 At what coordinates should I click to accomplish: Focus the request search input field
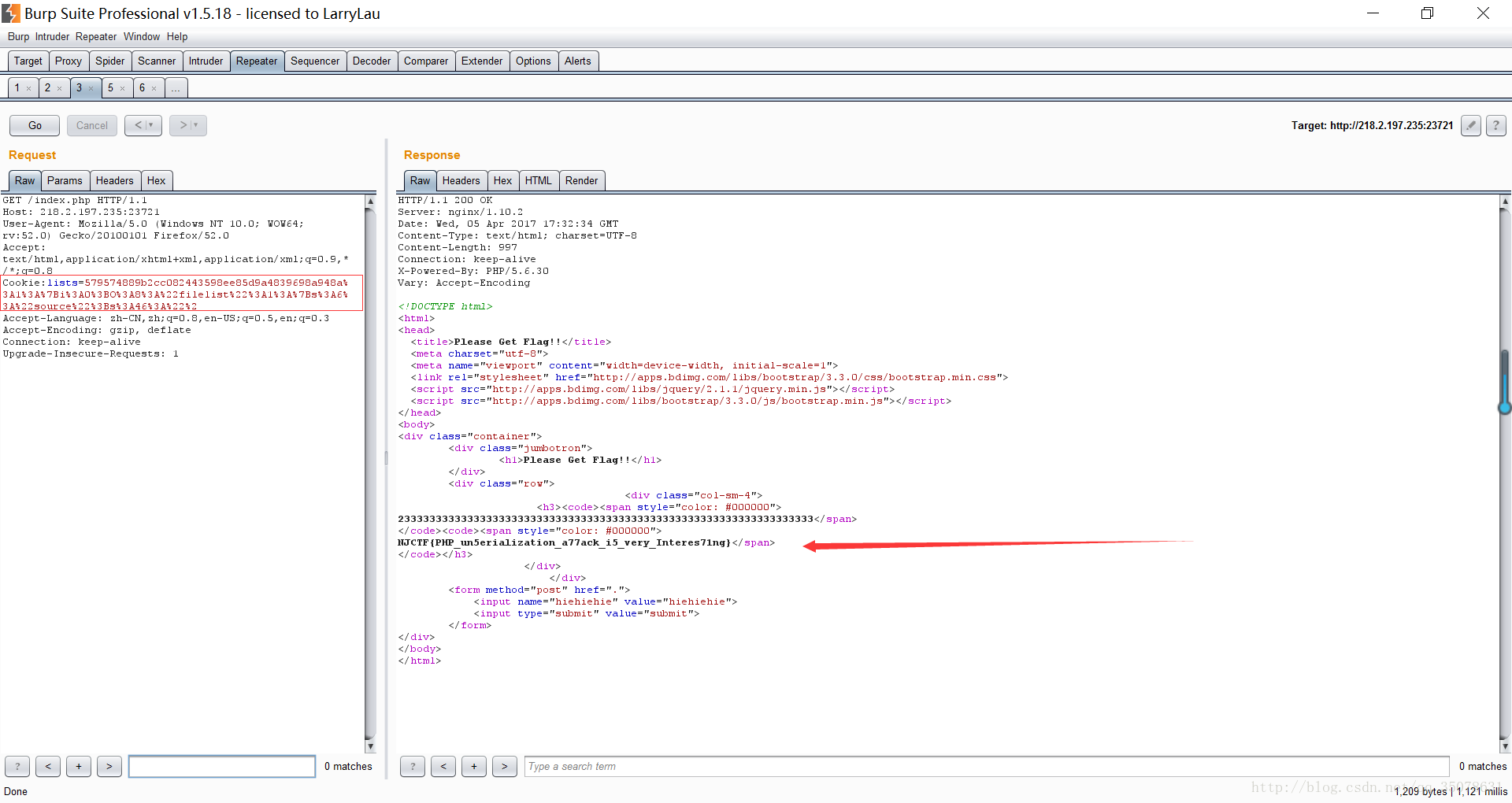(x=222, y=766)
